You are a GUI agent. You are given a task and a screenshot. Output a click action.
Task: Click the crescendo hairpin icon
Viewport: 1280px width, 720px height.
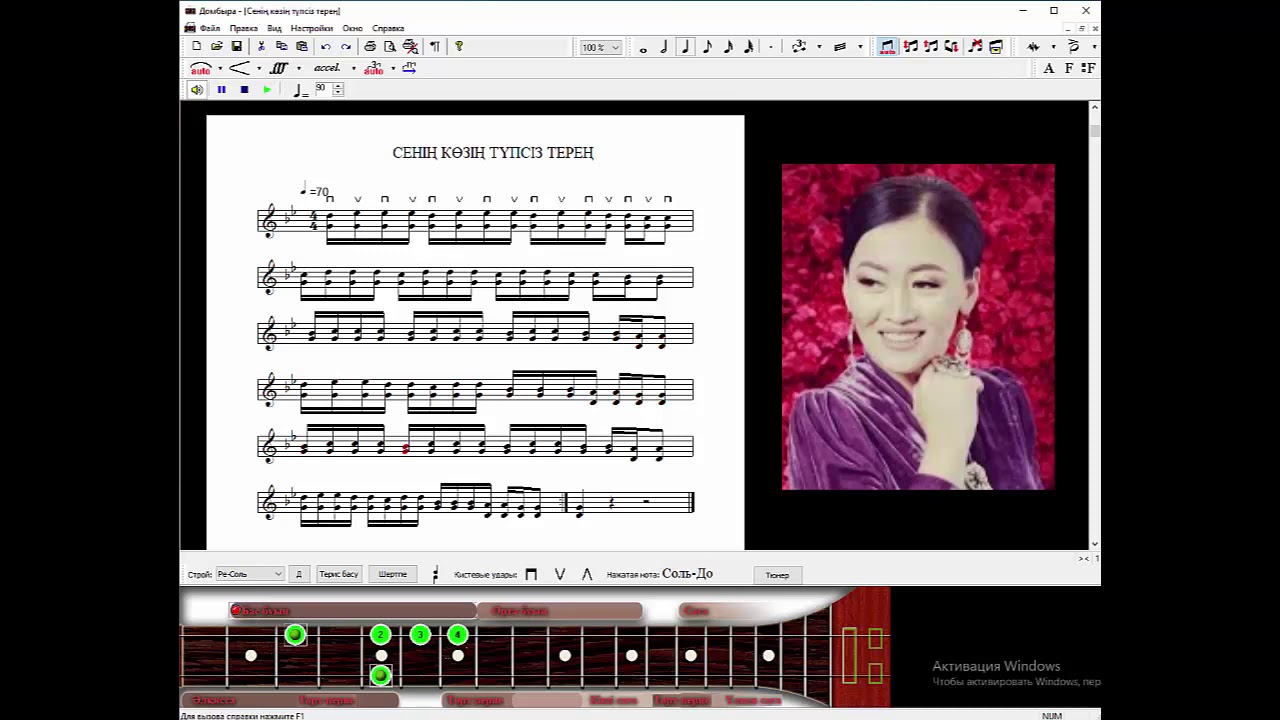pyautogui.click(x=239, y=68)
